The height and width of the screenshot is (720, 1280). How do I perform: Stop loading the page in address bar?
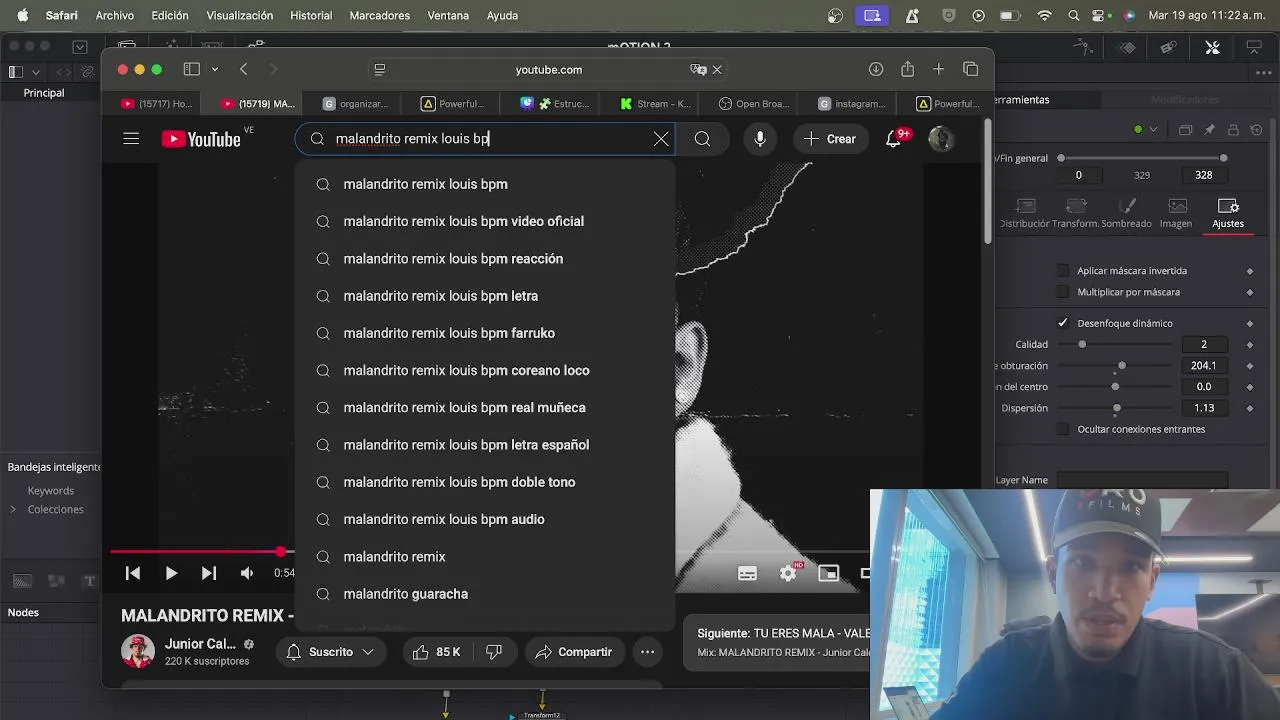[717, 69]
